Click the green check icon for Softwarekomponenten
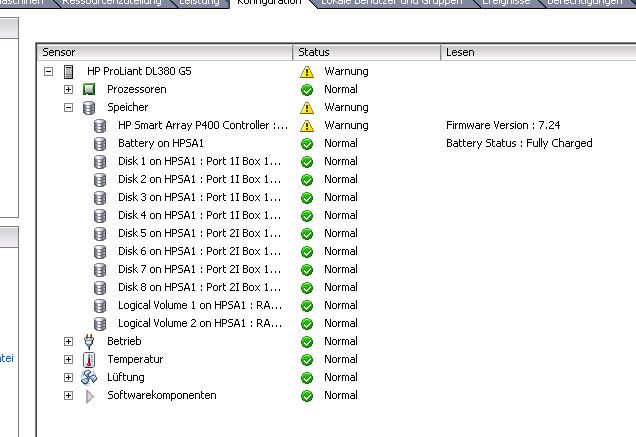 [307, 396]
